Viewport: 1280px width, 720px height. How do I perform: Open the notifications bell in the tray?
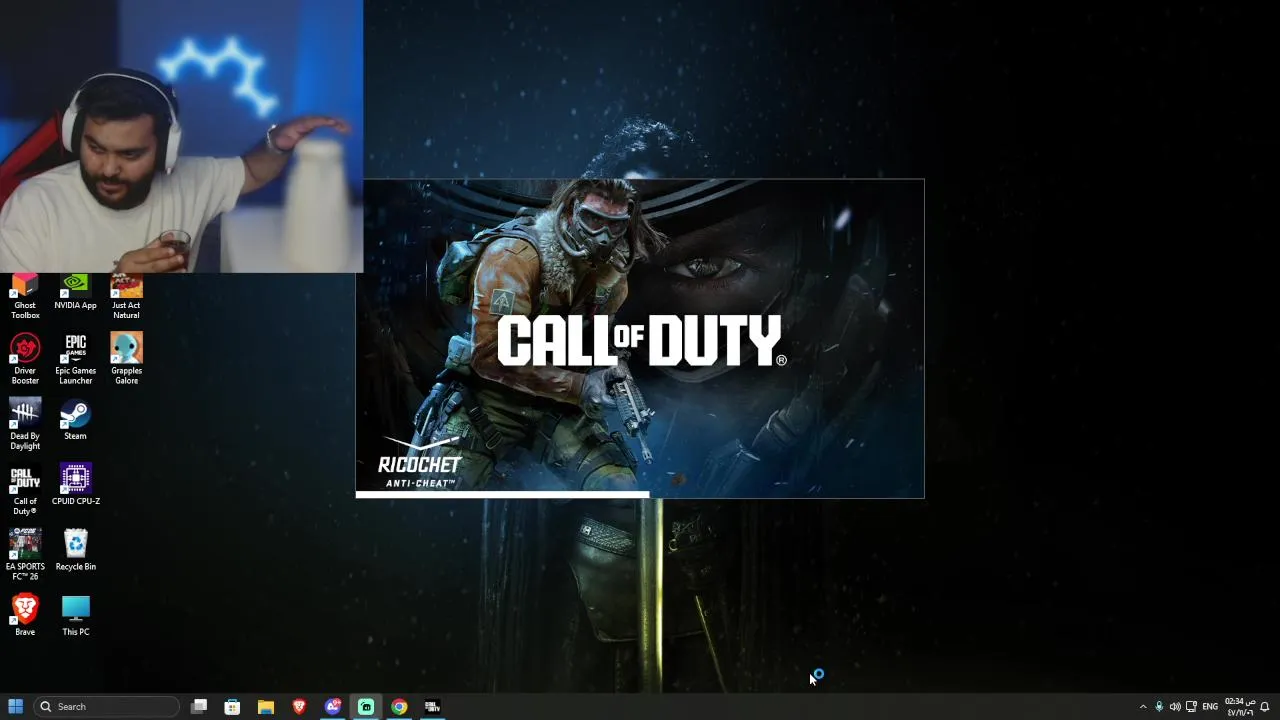click(1265, 707)
